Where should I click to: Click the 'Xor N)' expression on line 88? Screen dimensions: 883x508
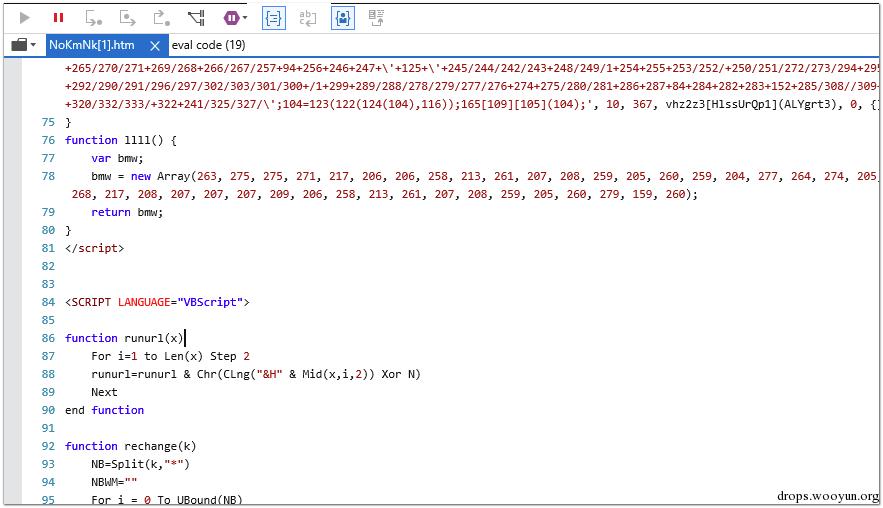pyautogui.click(x=401, y=374)
